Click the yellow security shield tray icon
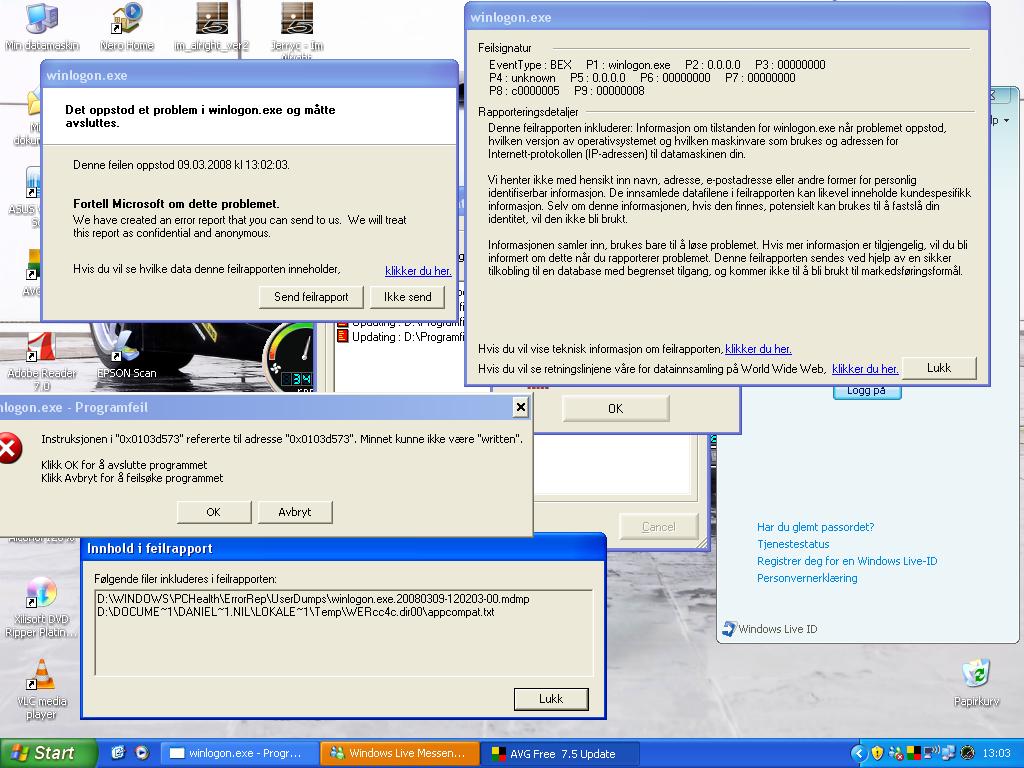The height and width of the screenshot is (768, 1024). pyautogui.click(x=877, y=754)
